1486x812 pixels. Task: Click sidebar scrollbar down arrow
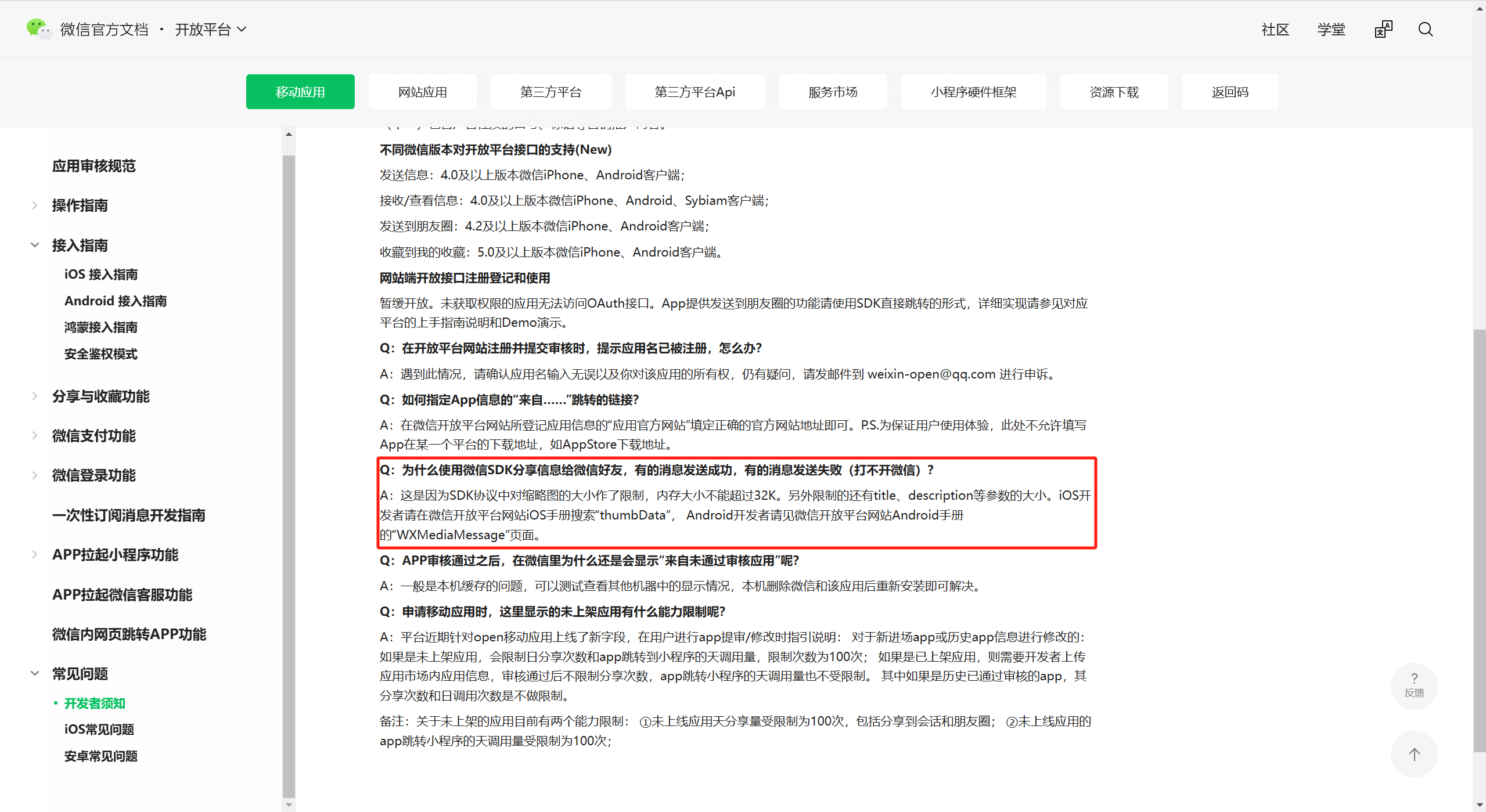289,804
